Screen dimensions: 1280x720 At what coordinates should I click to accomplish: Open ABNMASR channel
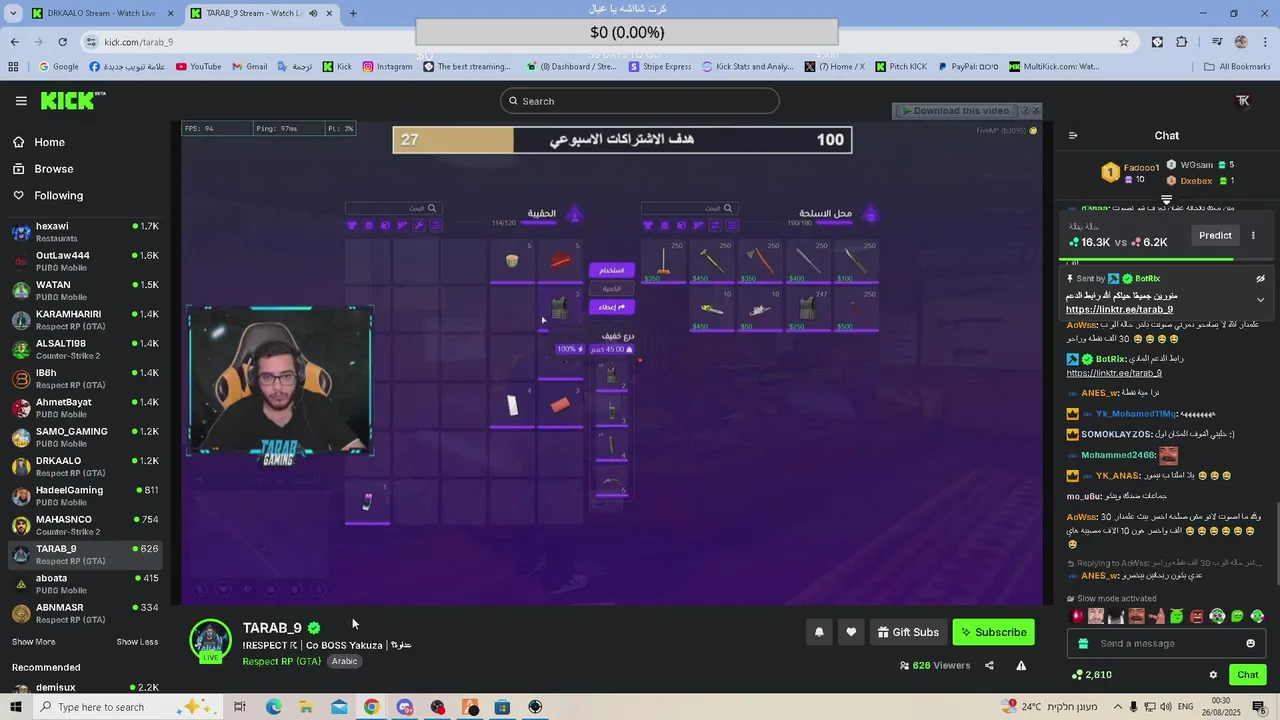tap(85, 613)
